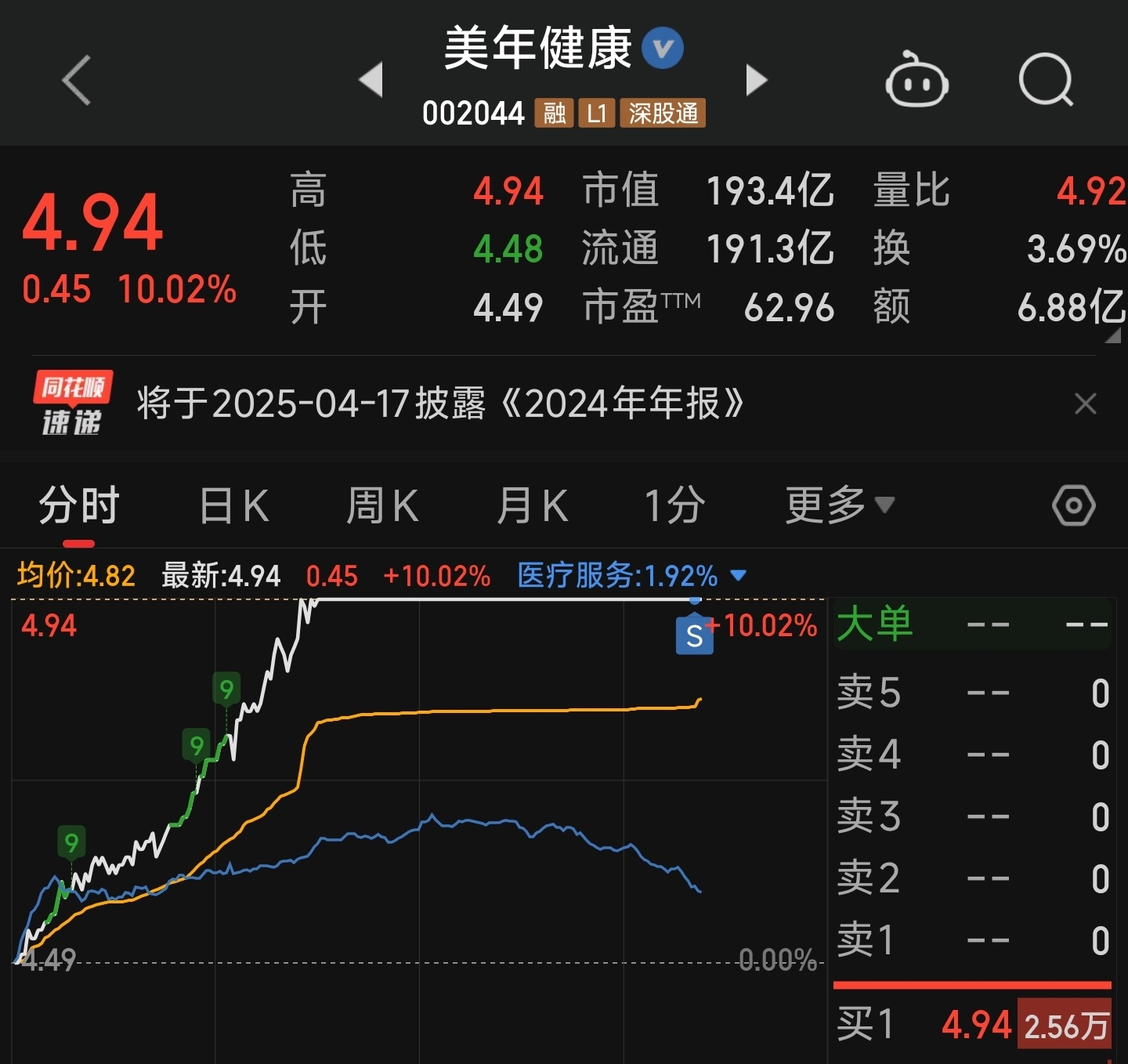Image resolution: width=1128 pixels, height=1064 pixels.
Task: Select the 卖4 order row
Action: point(972,755)
